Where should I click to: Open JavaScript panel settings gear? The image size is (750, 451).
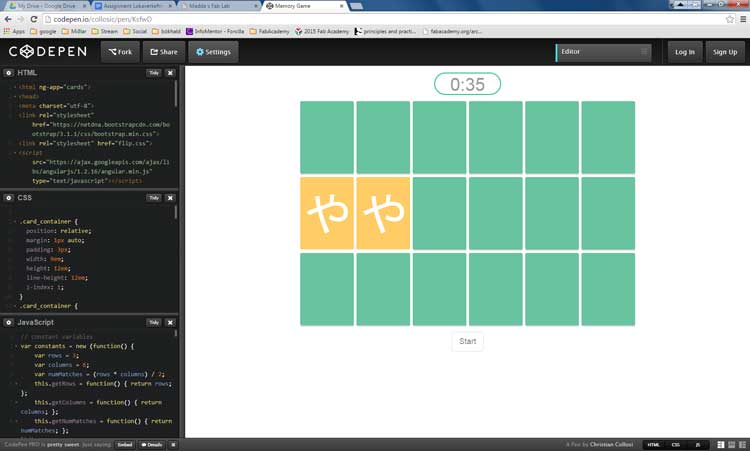tap(9, 322)
